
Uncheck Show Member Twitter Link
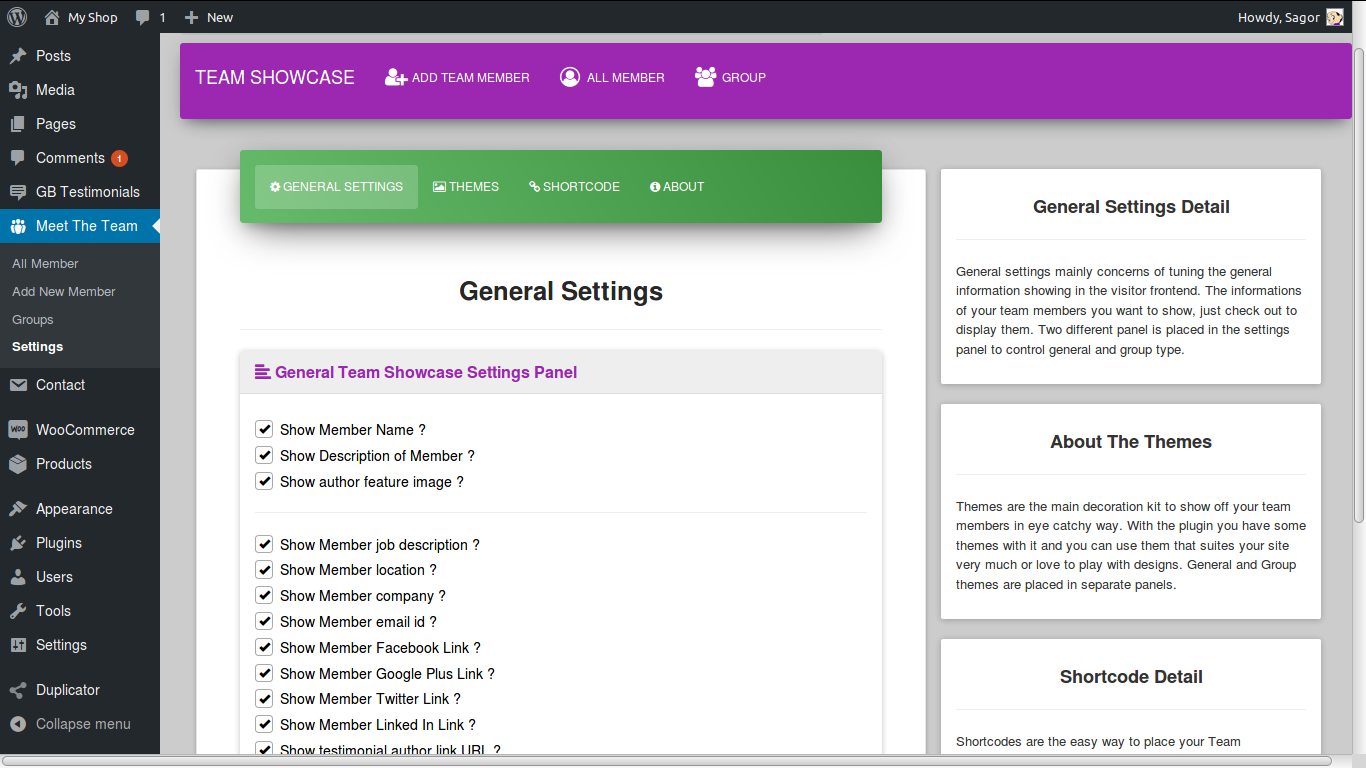(x=264, y=698)
